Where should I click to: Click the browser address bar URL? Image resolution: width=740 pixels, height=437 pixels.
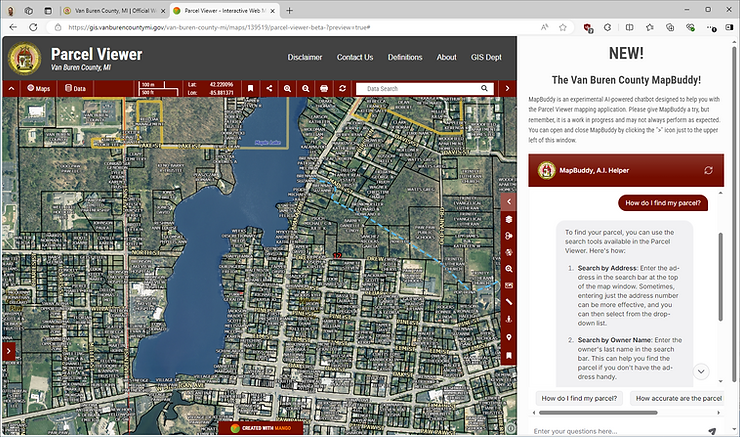click(x=219, y=27)
